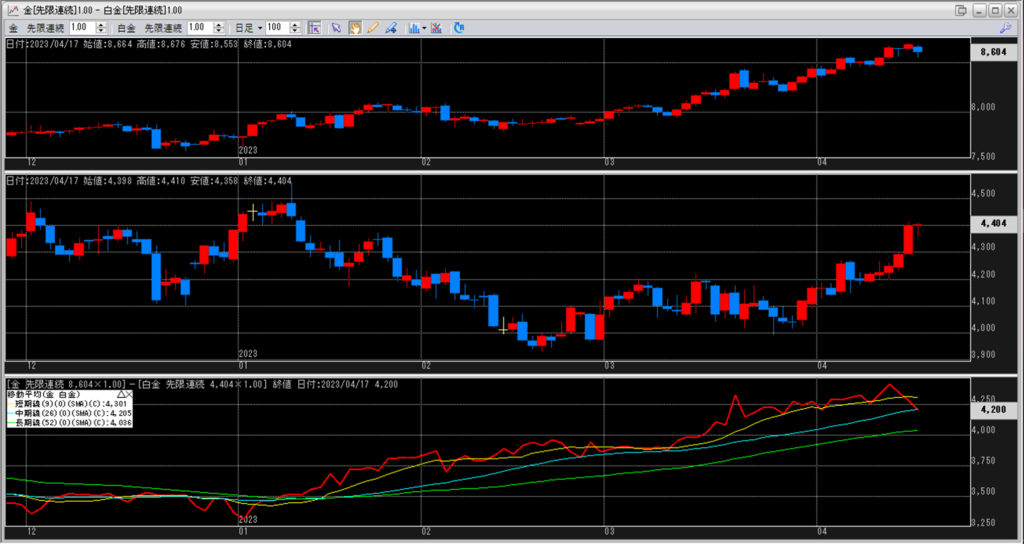Decrease the bar count with down stepper
The width and height of the screenshot is (1024, 544).
[x=295, y=31]
